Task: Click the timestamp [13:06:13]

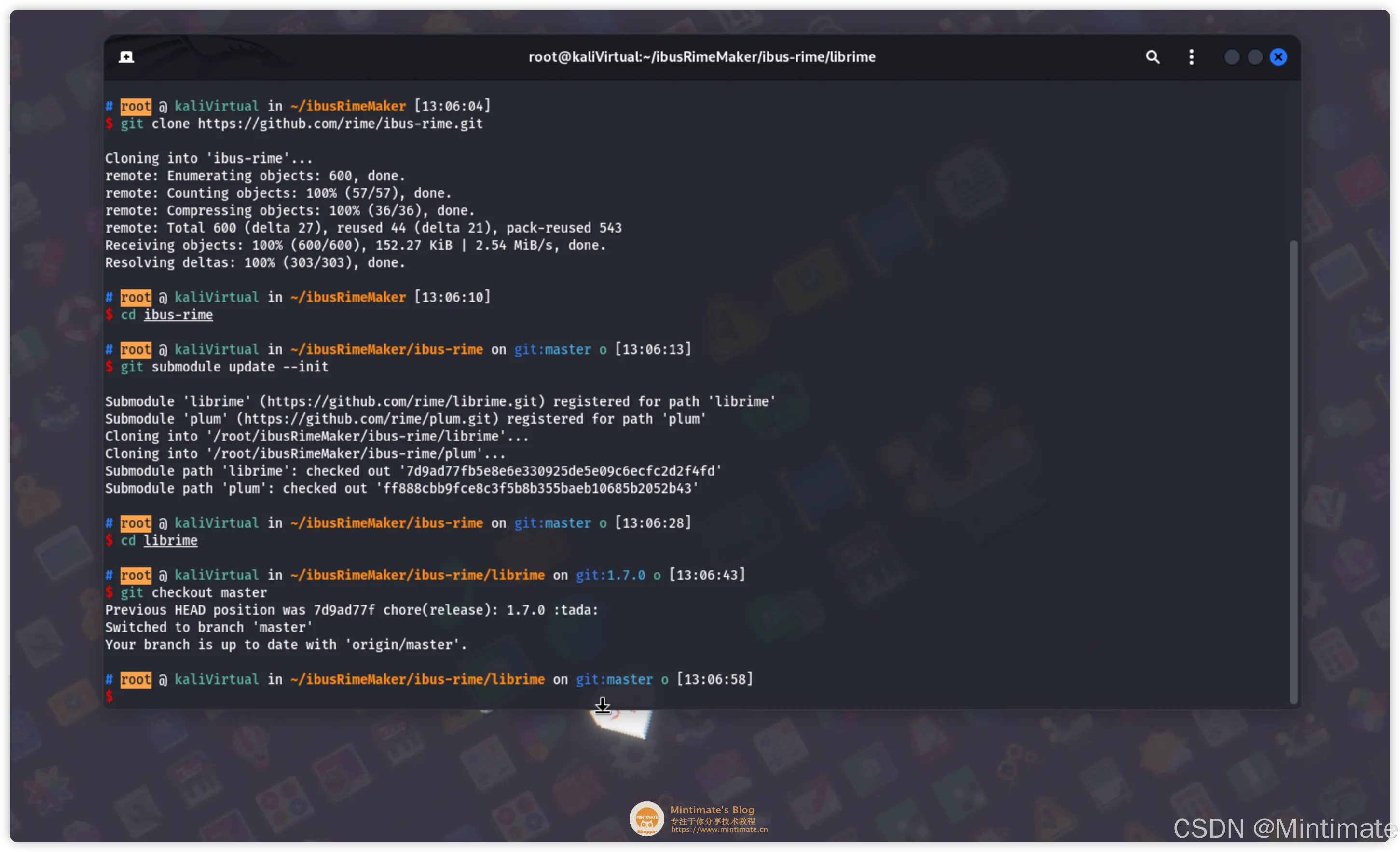Action: click(653, 350)
